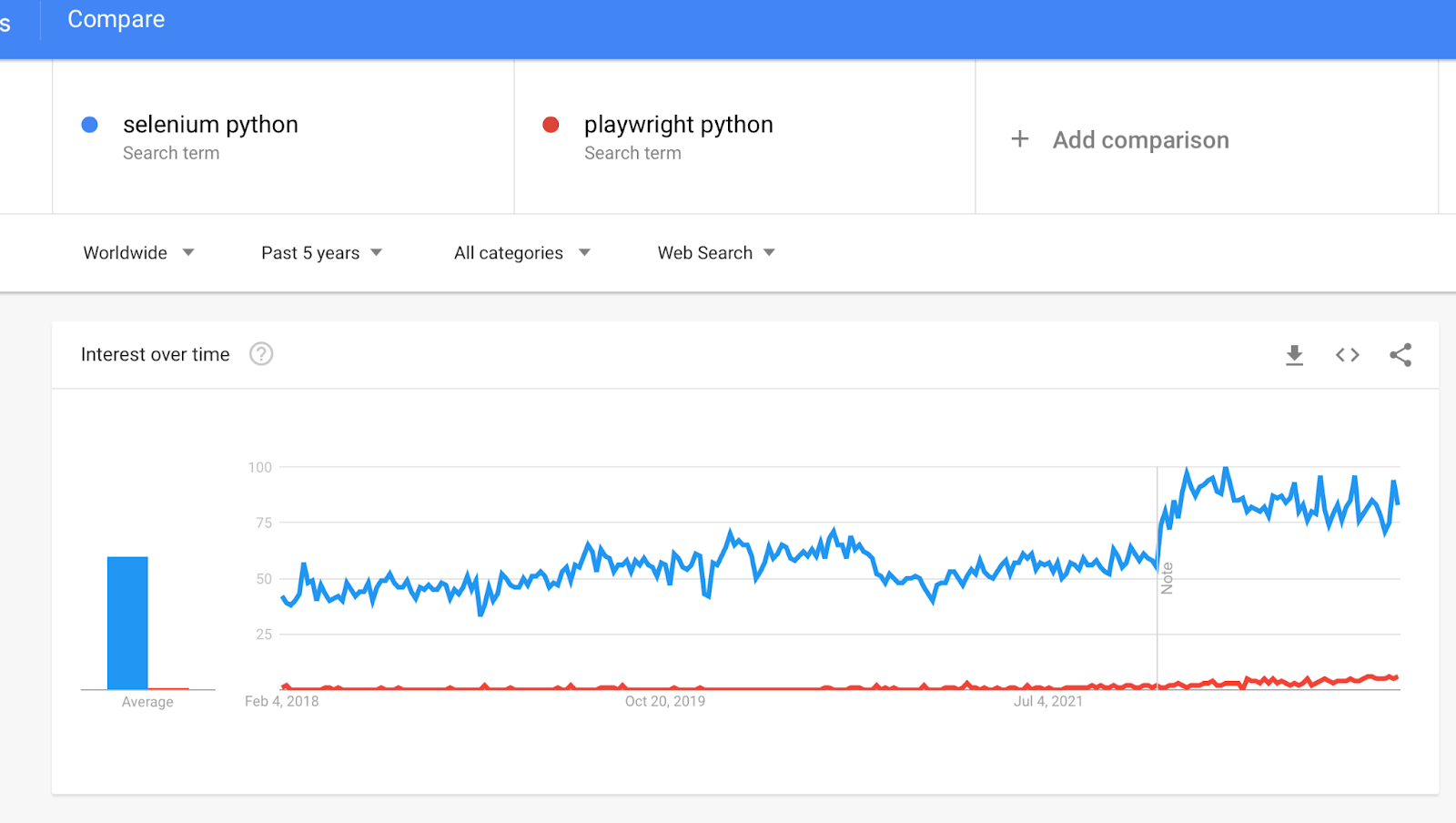Click the Interest over time heading
Image resolution: width=1456 pixels, height=823 pixels.
(x=156, y=354)
